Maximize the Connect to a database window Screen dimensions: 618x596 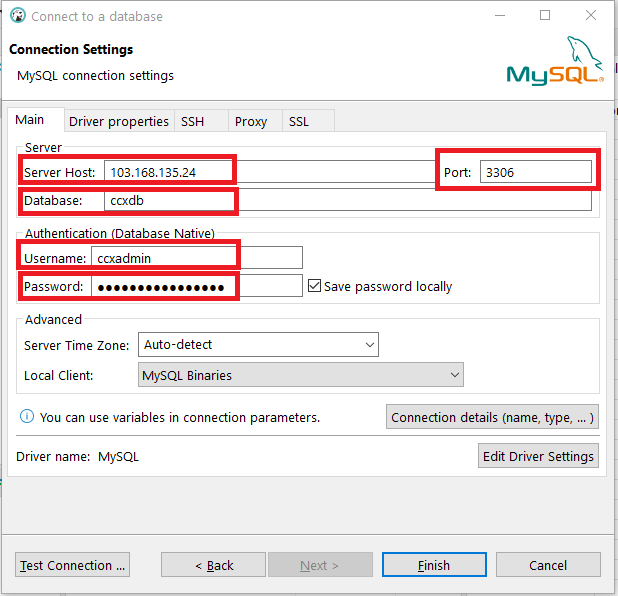(545, 16)
